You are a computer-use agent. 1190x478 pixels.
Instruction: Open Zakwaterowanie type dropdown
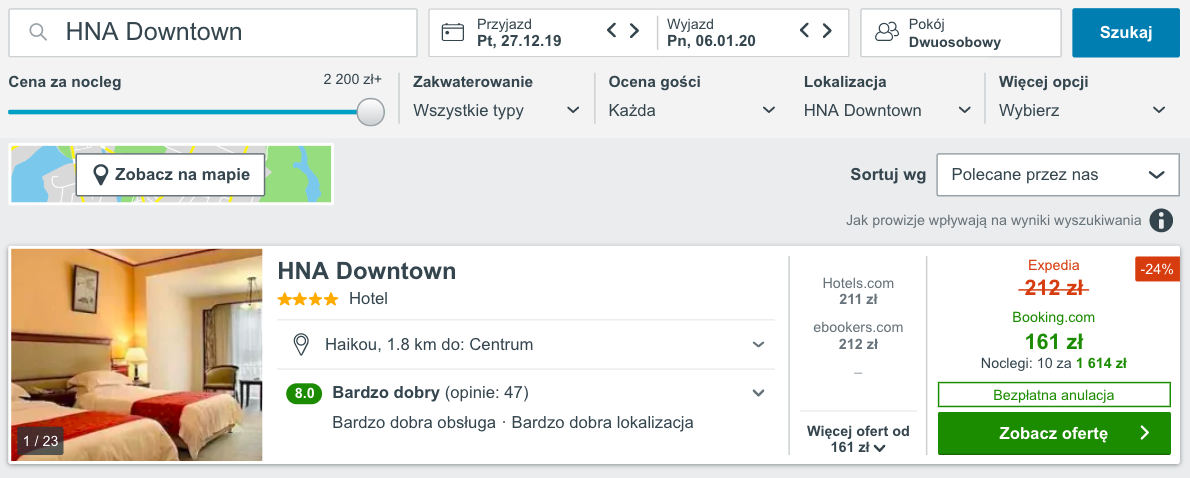496,110
